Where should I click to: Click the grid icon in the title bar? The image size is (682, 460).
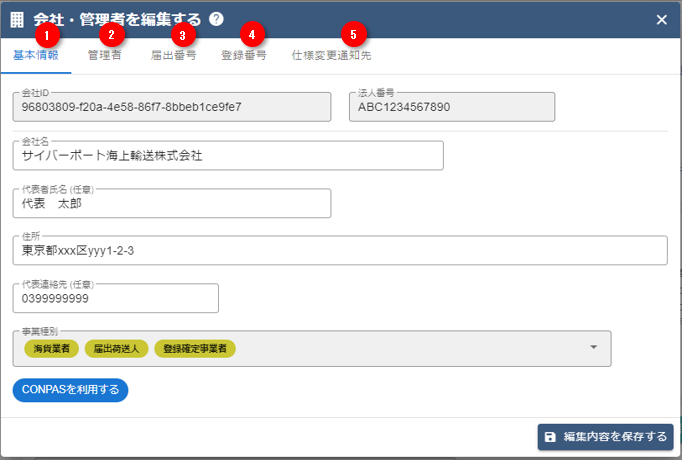coord(18,19)
